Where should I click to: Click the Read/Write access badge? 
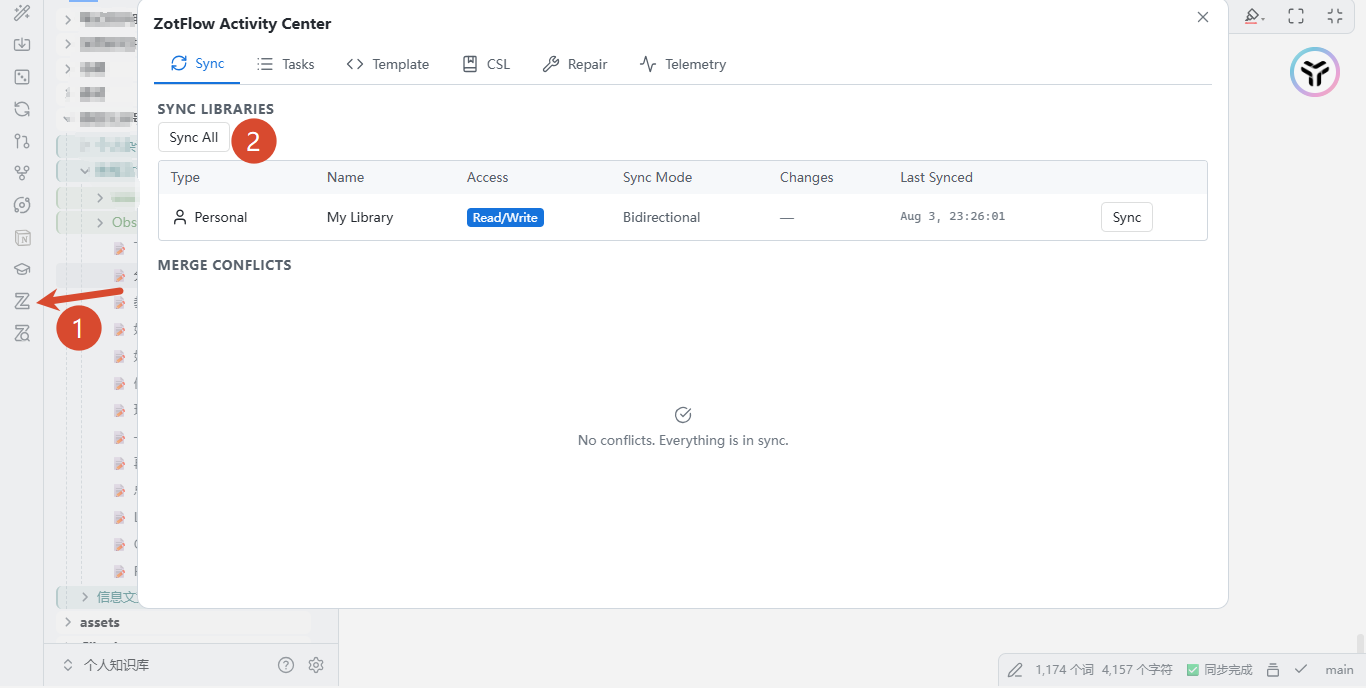click(505, 217)
